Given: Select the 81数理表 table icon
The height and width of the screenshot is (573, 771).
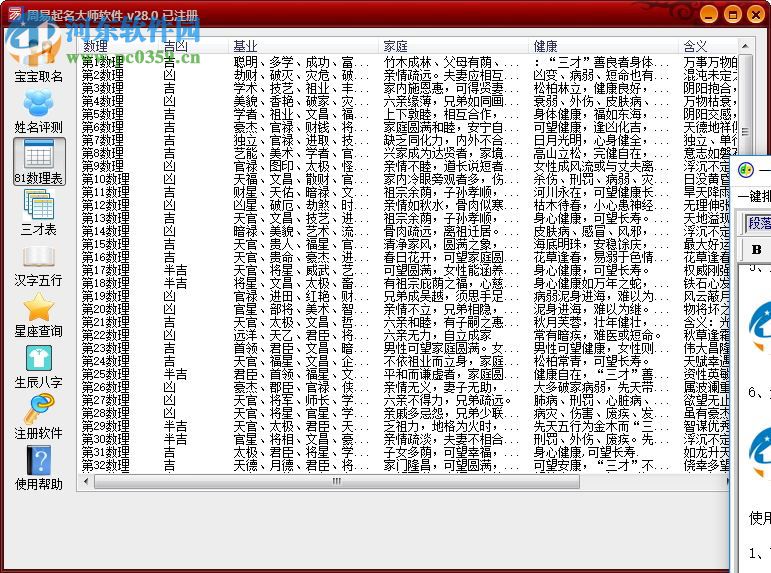Looking at the screenshot, I should pyautogui.click(x=39, y=162).
